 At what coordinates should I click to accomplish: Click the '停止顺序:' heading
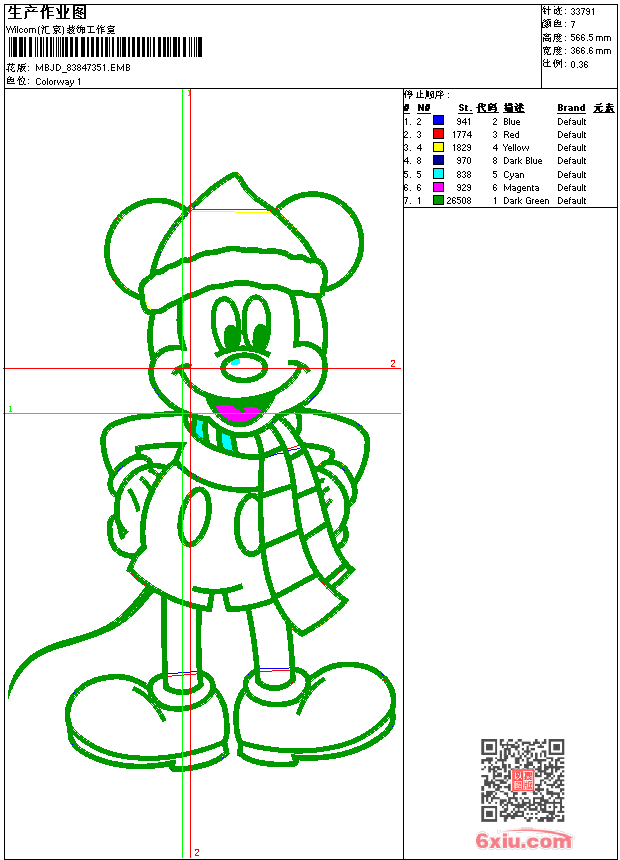click(x=426, y=95)
